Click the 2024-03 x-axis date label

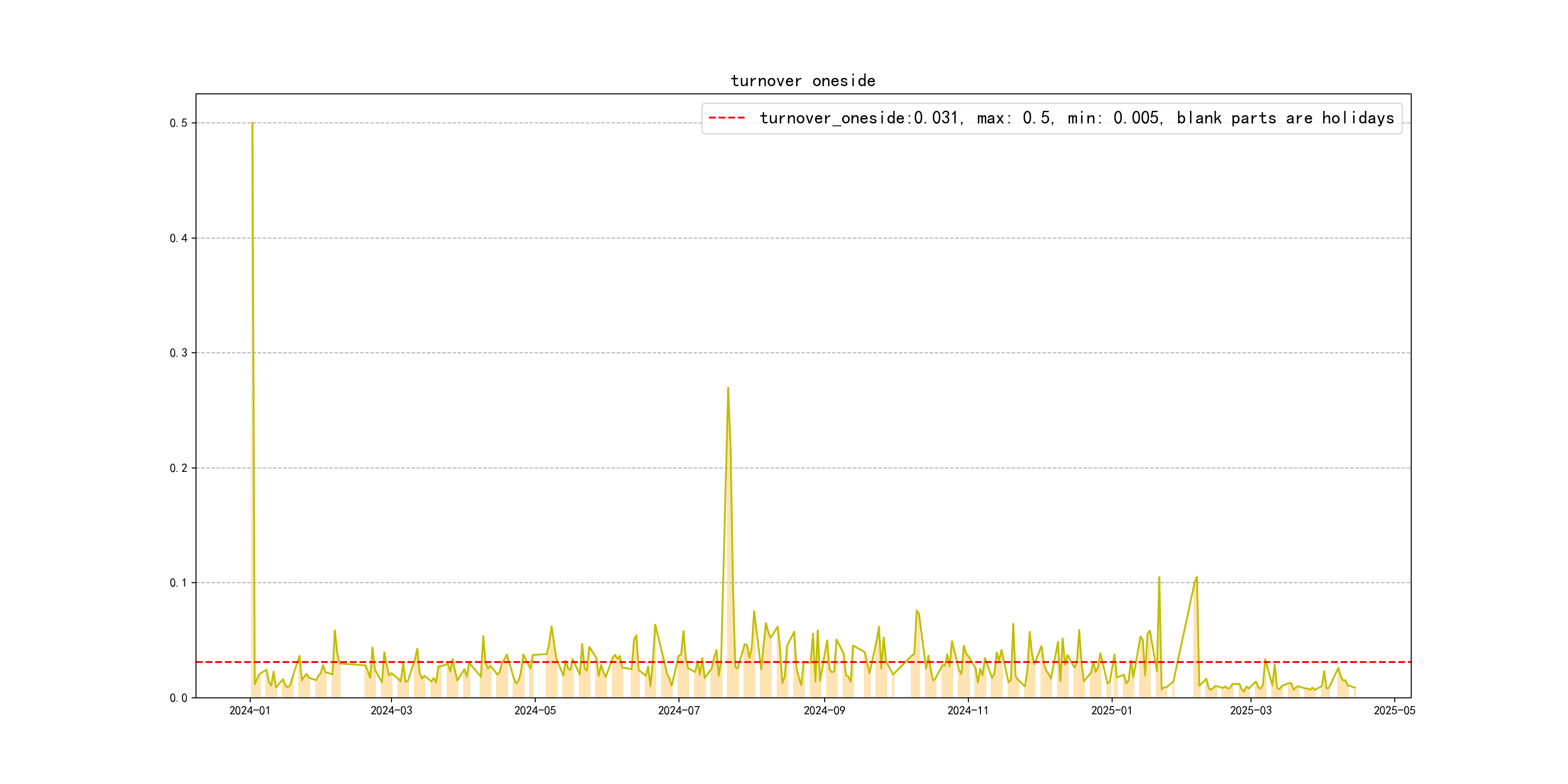392,710
